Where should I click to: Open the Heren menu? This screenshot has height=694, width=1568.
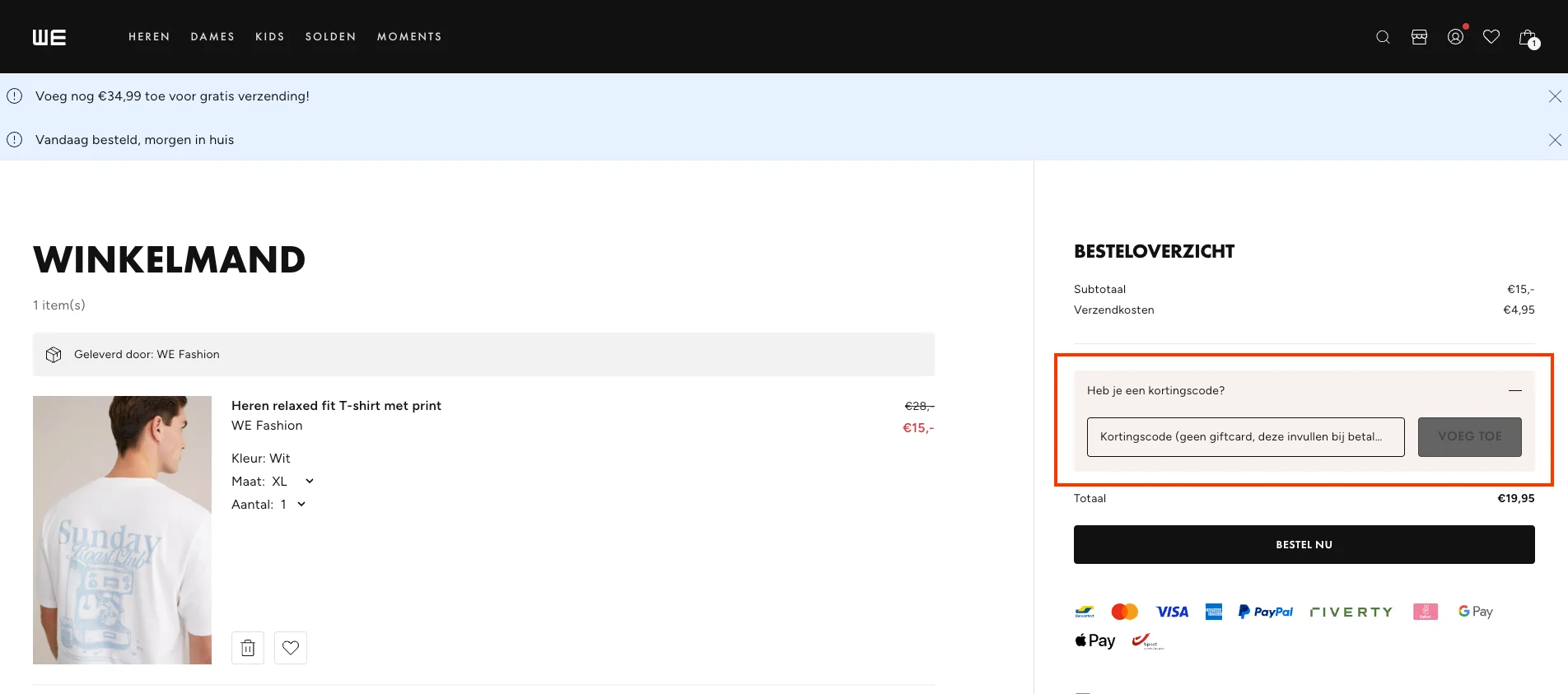pyautogui.click(x=149, y=37)
